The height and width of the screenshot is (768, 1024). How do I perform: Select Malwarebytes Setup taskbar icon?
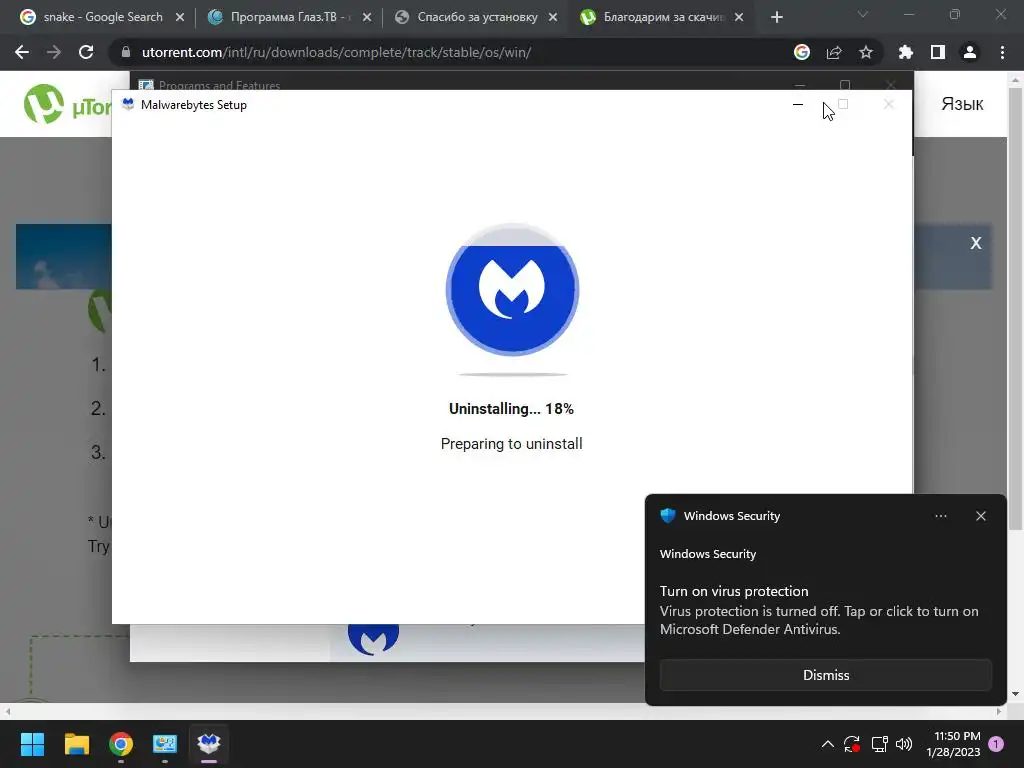coord(209,744)
